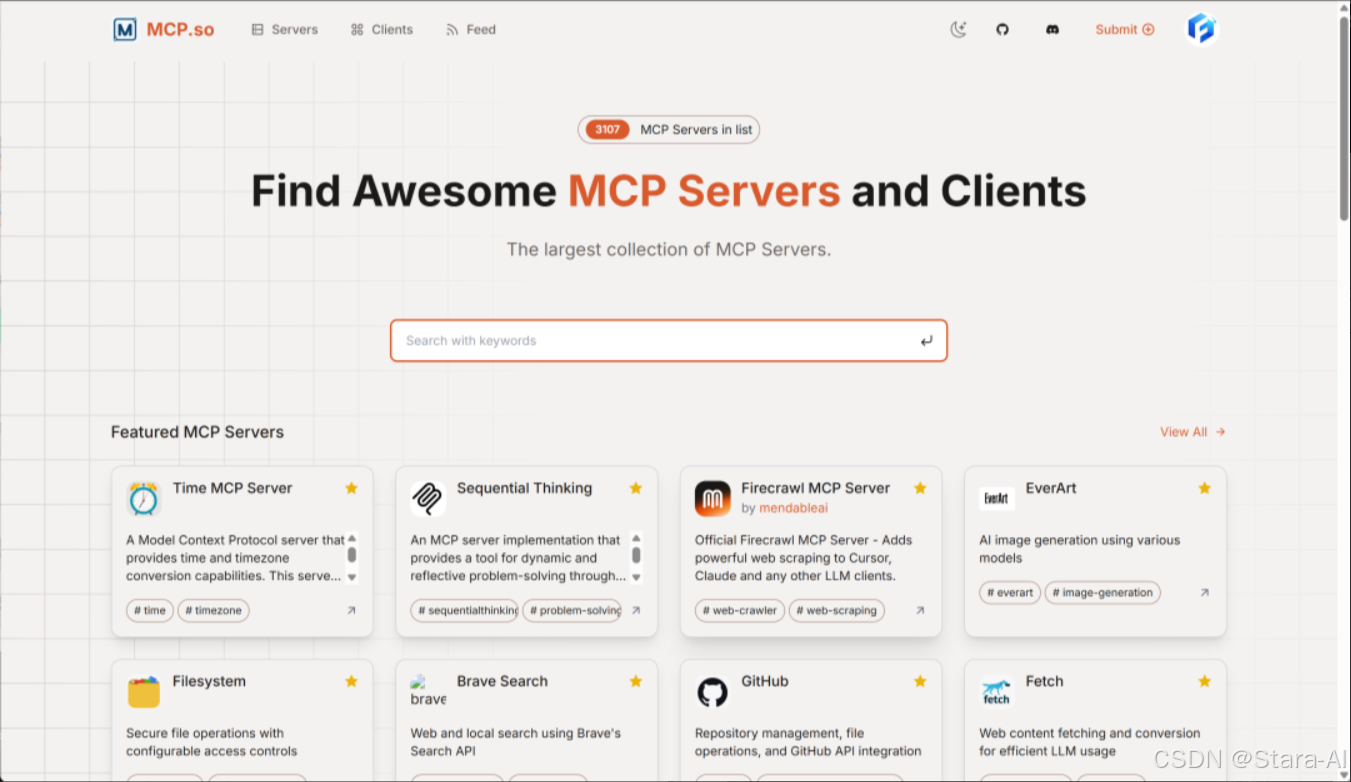1351x782 pixels.
Task: Focus the Search with keywords field
Action: 668,341
